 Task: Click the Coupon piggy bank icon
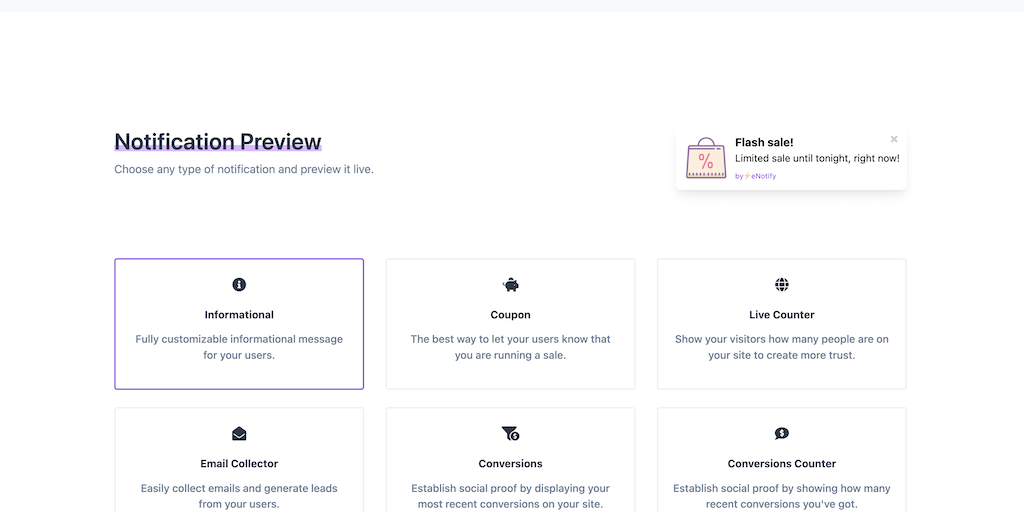(x=511, y=285)
